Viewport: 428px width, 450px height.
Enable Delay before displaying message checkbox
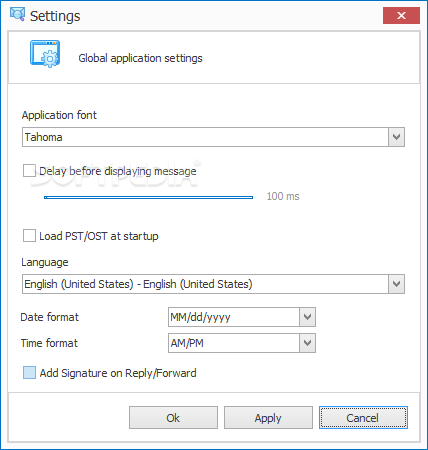click(x=29, y=171)
